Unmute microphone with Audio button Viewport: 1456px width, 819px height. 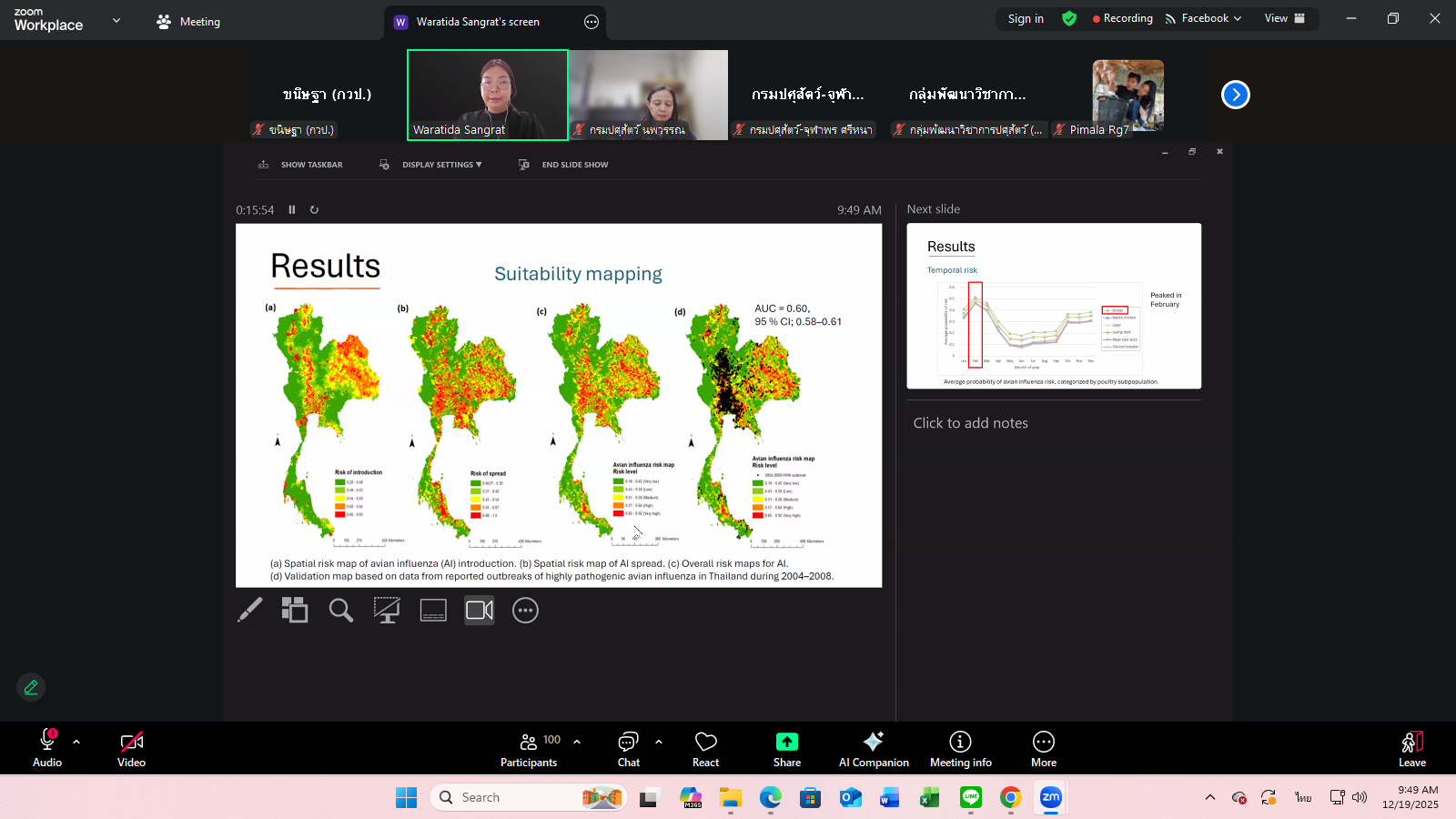47,748
